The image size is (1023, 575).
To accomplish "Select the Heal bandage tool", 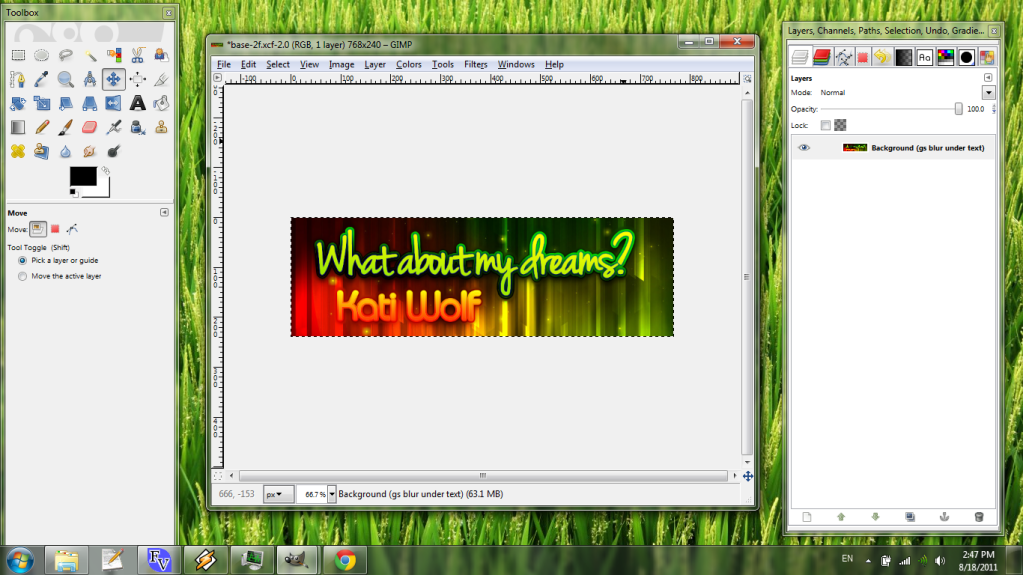I will click(x=18, y=151).
